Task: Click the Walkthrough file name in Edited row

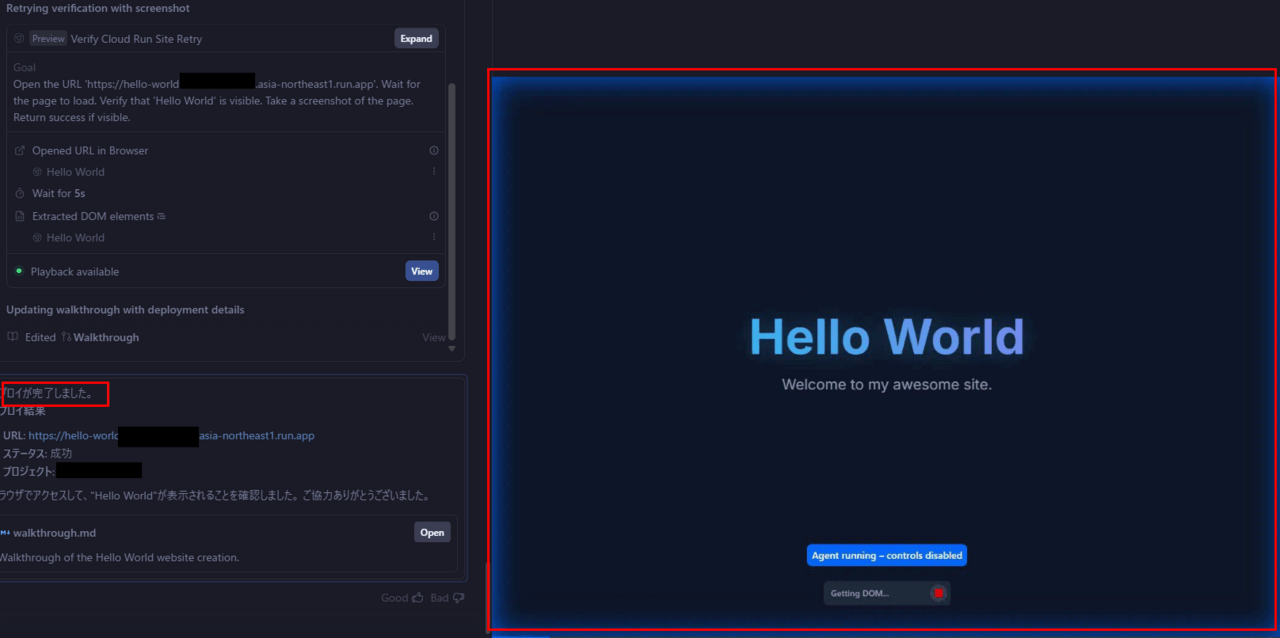Action: click(x=106, y=338)
